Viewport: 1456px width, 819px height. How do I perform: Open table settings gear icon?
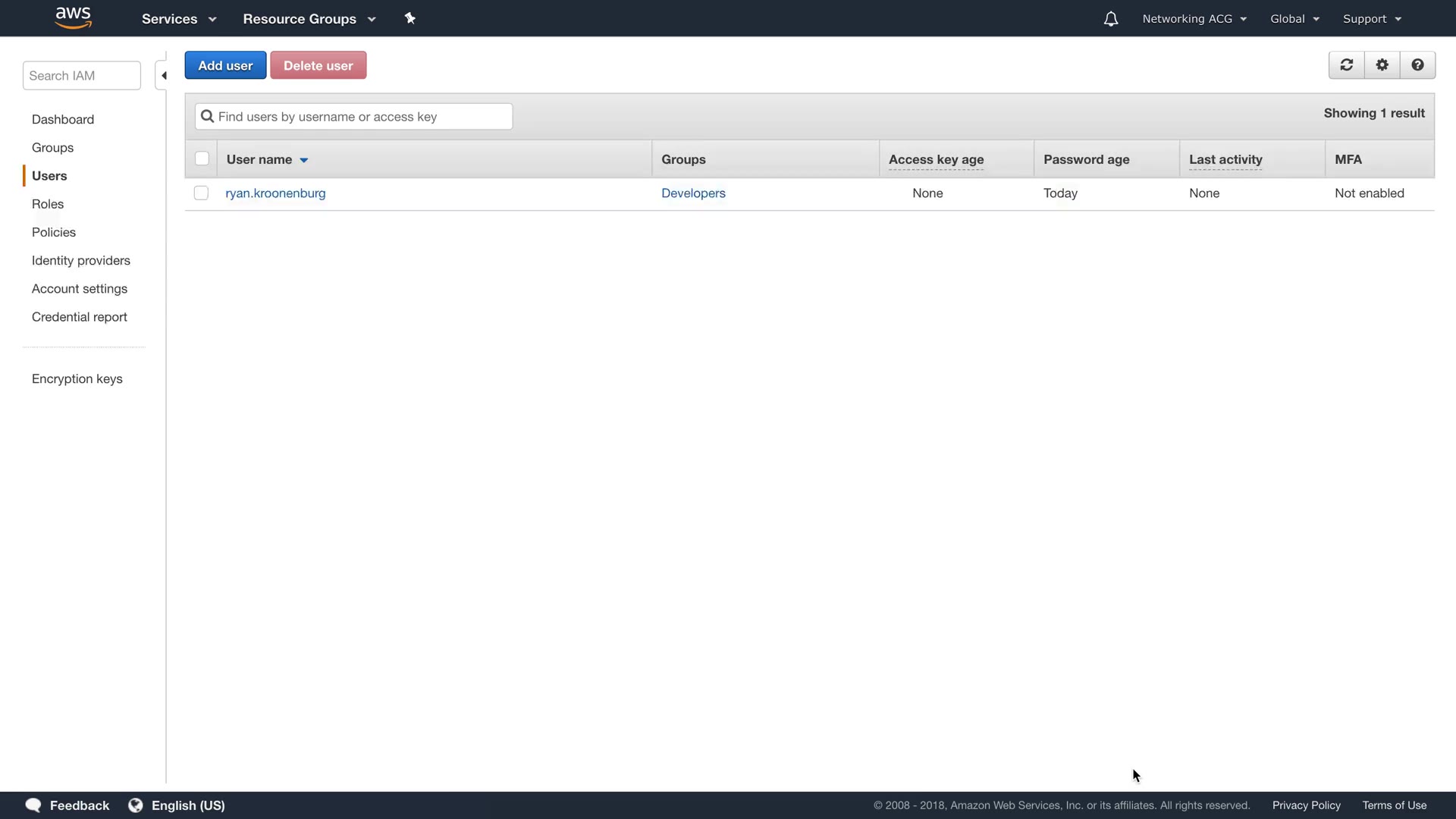1382,65
